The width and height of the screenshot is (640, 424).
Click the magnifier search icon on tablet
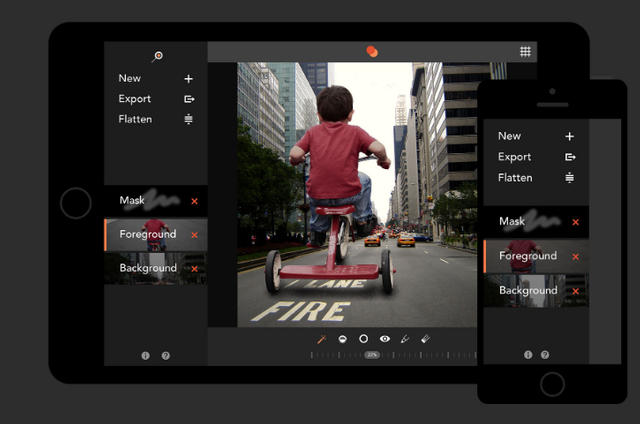[x=157, y=56]
